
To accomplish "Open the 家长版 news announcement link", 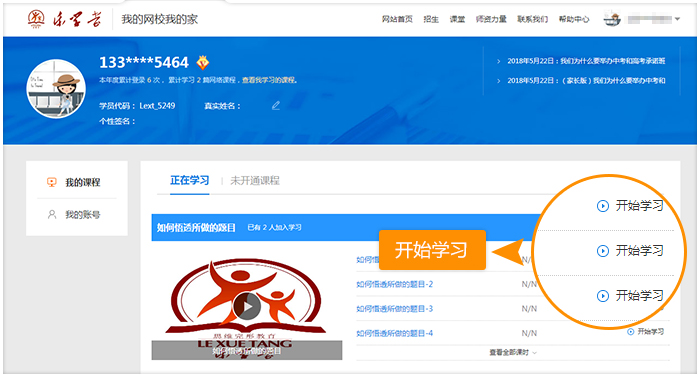I will tap(586, 80).
